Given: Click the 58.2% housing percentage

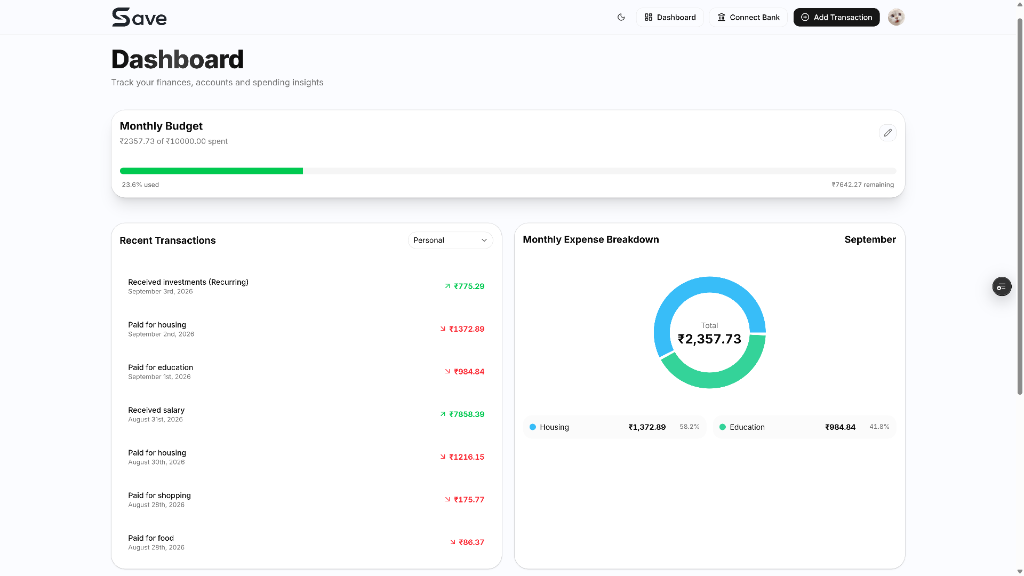Looking at the screenshot, I should [x=689, y=427].
